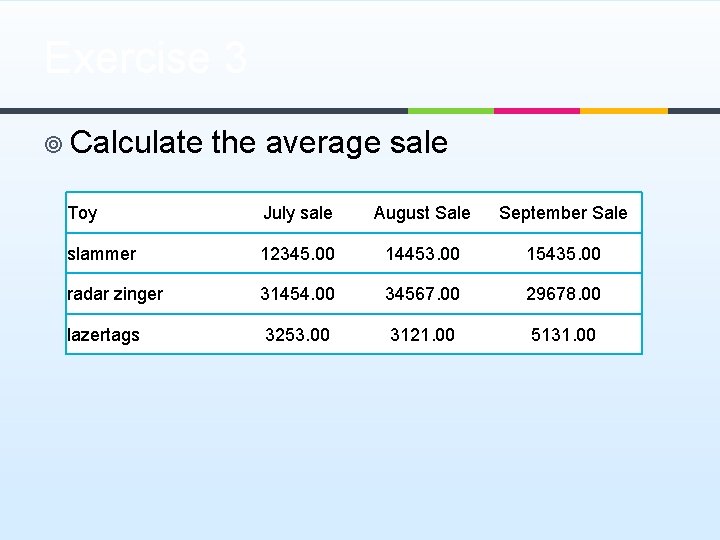
Task: Select the cell containing 5131.00
Action: click(x=563, y=335)
